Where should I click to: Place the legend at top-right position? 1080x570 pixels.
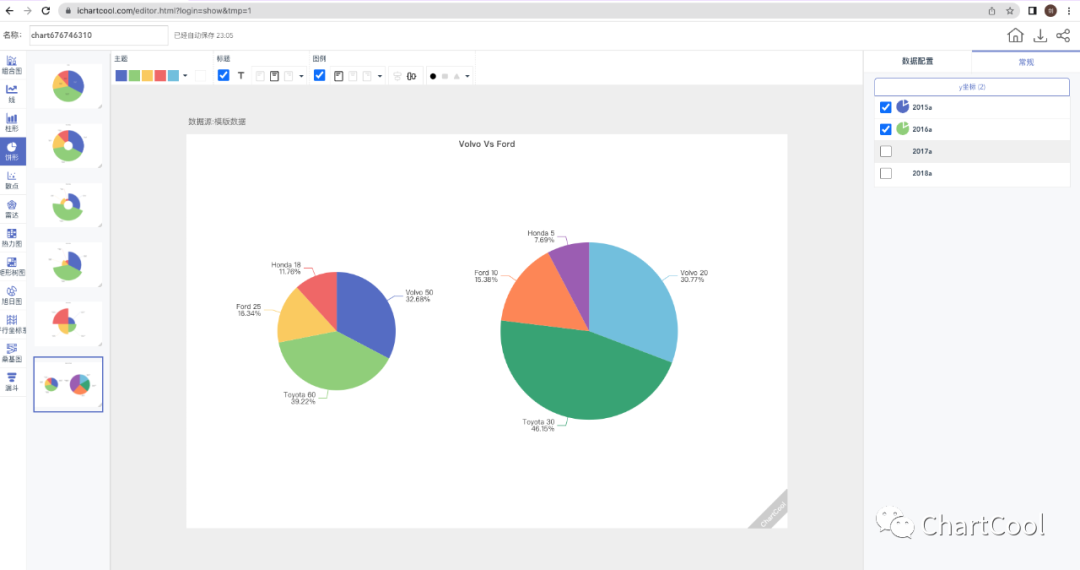point(367,76)
